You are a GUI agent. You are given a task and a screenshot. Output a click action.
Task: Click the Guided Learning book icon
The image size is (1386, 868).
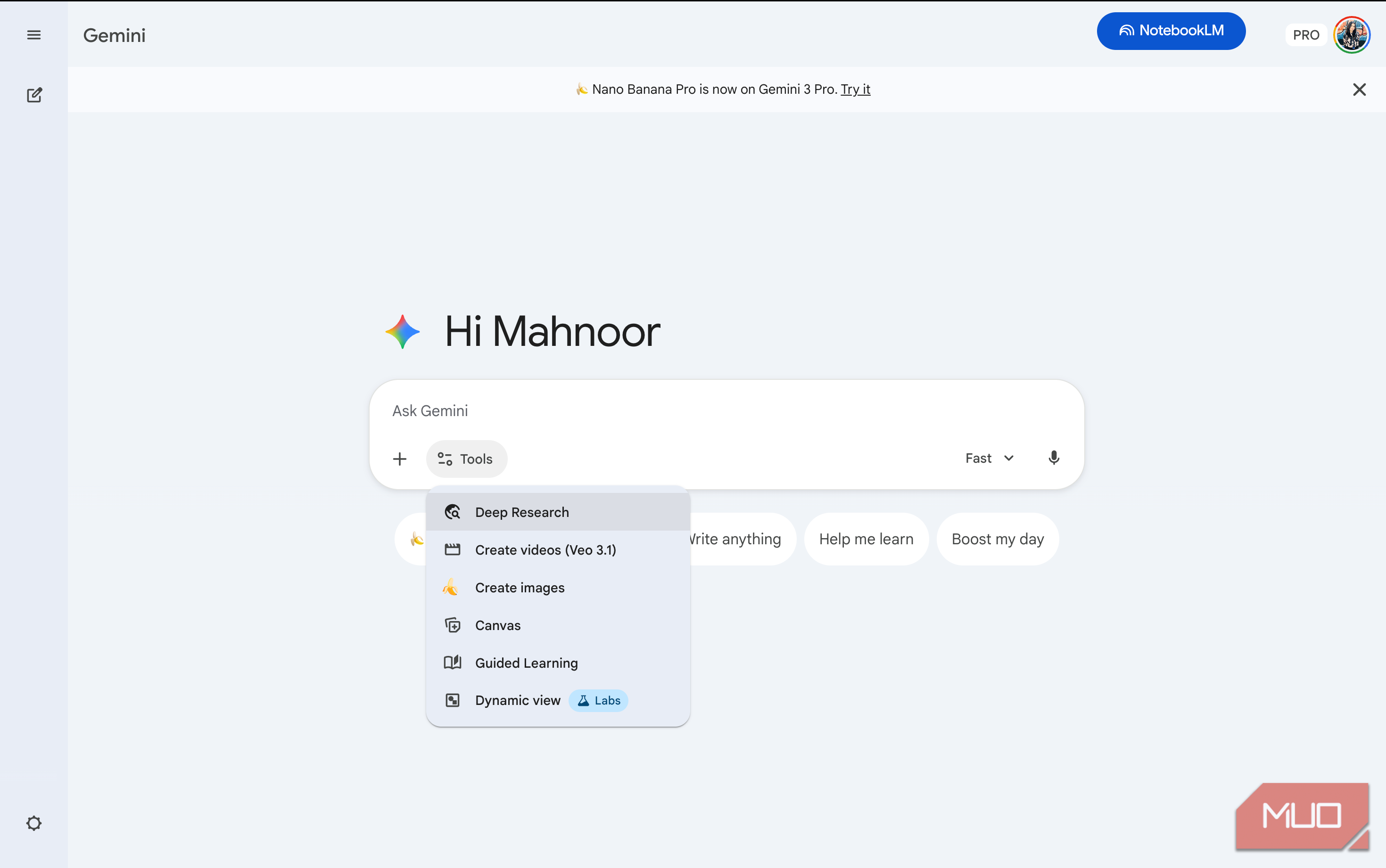pyautogui.click(x=453, y=663)
